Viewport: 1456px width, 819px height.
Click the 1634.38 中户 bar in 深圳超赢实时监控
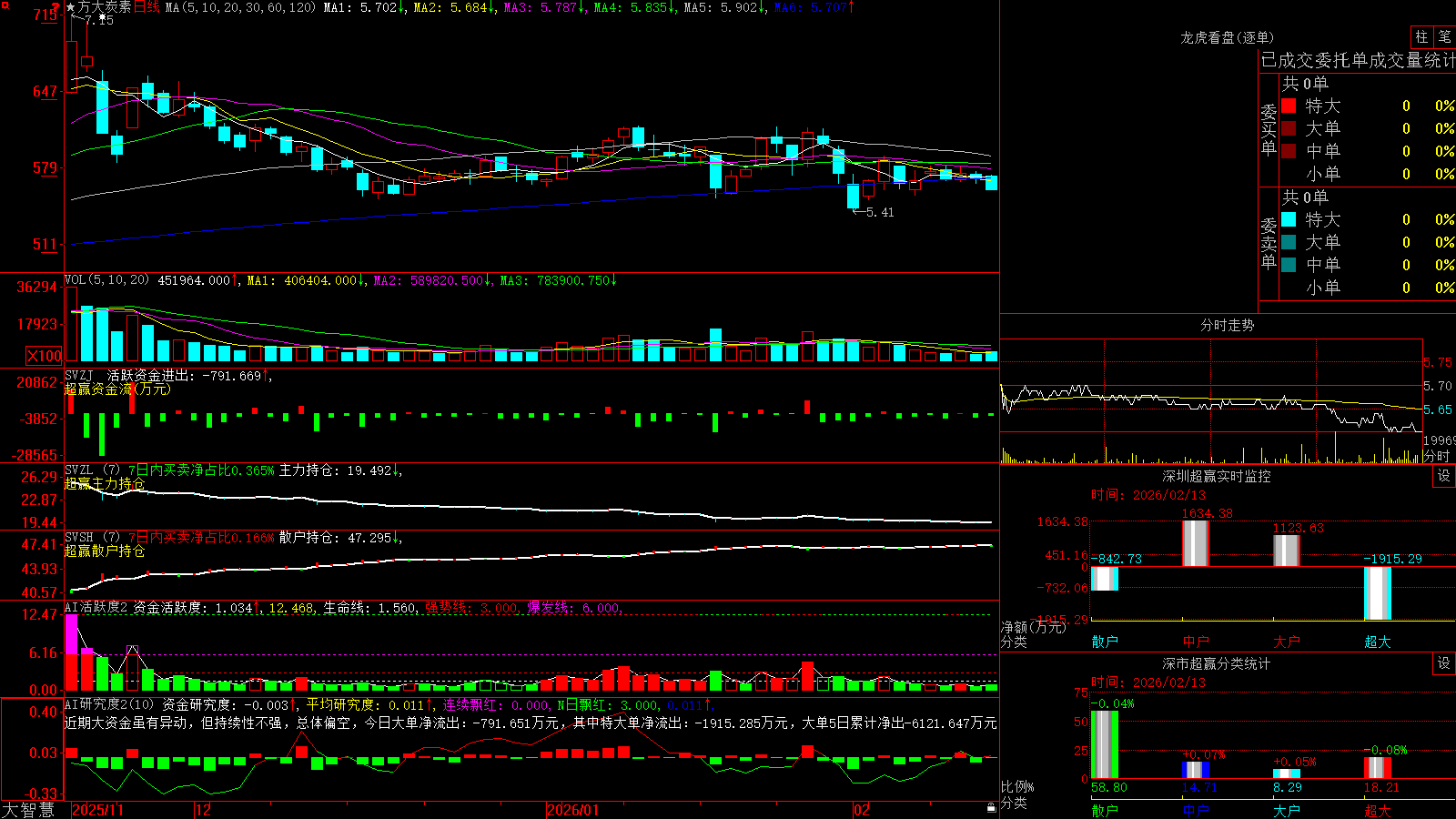pyautogui.click(x=1195, y=543)
